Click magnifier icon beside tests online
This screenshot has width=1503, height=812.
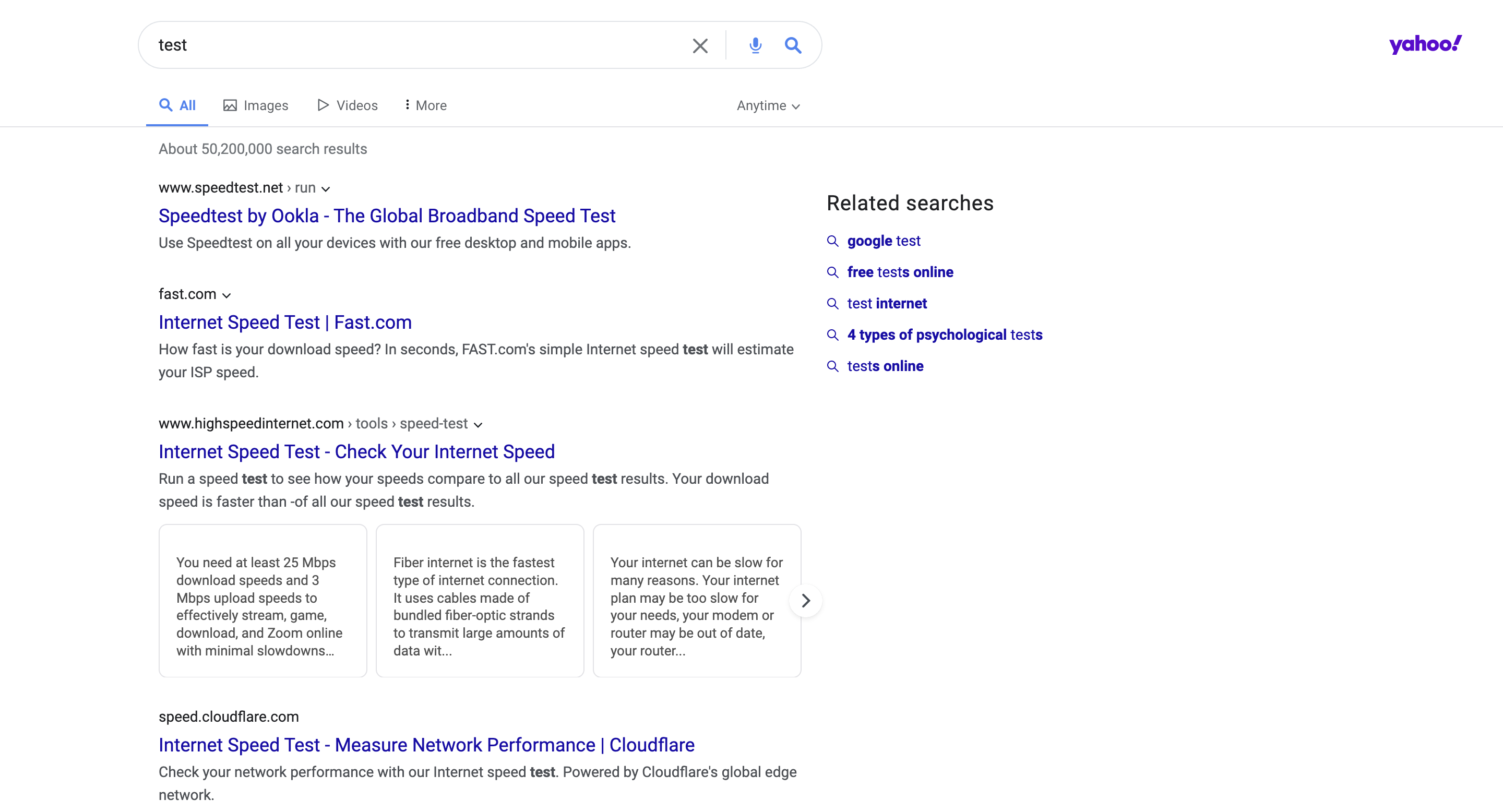(832, 366)
